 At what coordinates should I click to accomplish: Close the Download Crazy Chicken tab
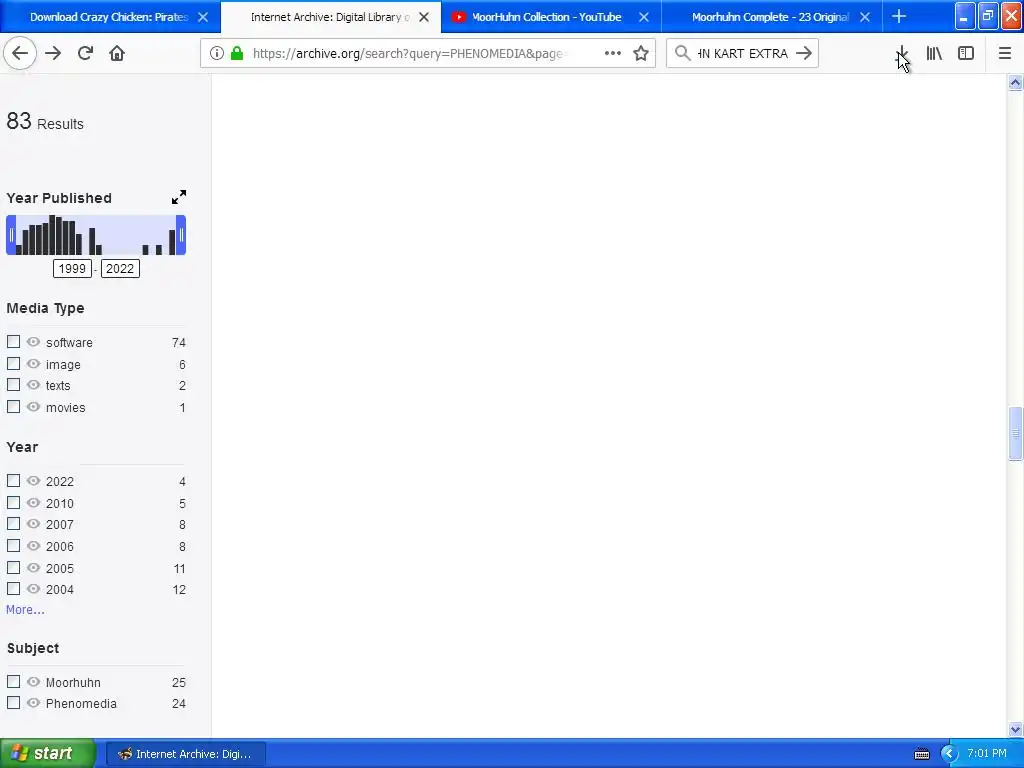tap(203, 17)
